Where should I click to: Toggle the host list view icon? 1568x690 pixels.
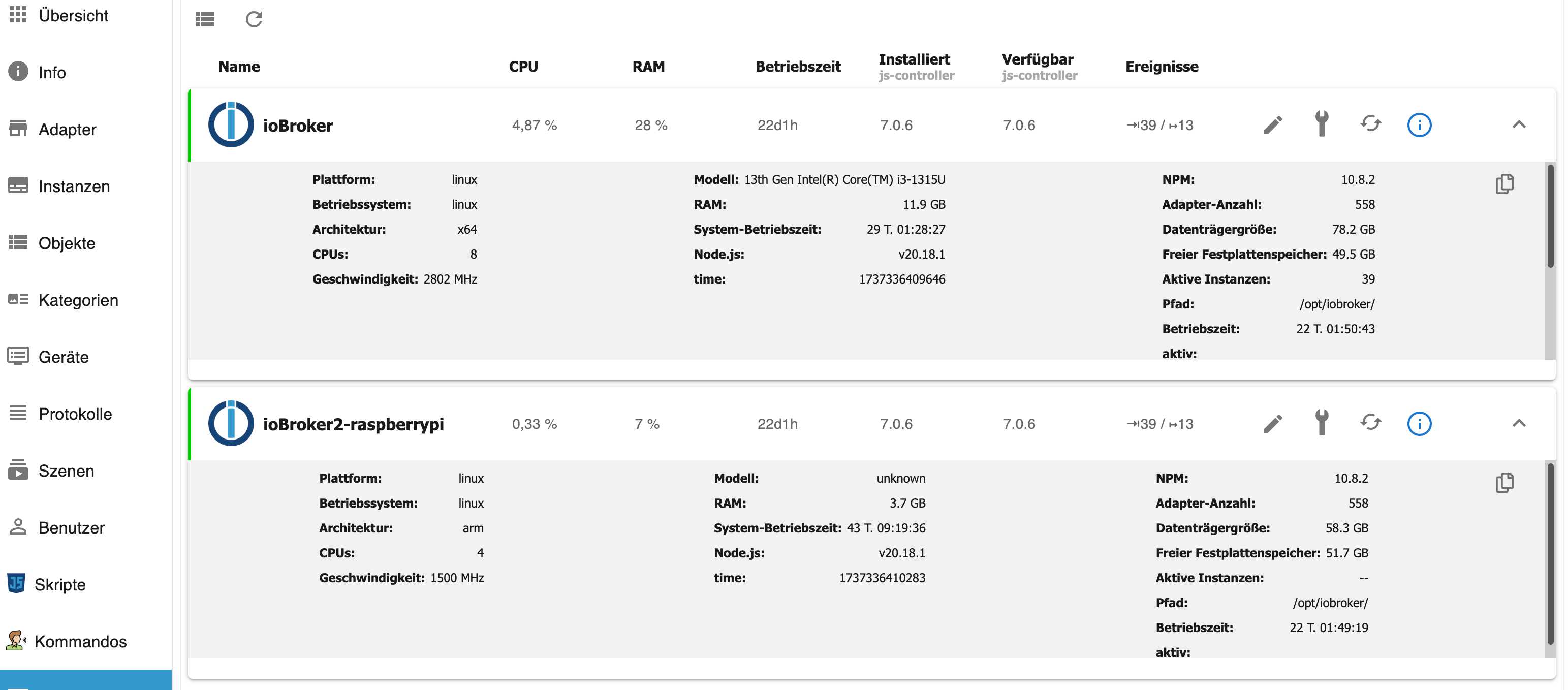205,19
